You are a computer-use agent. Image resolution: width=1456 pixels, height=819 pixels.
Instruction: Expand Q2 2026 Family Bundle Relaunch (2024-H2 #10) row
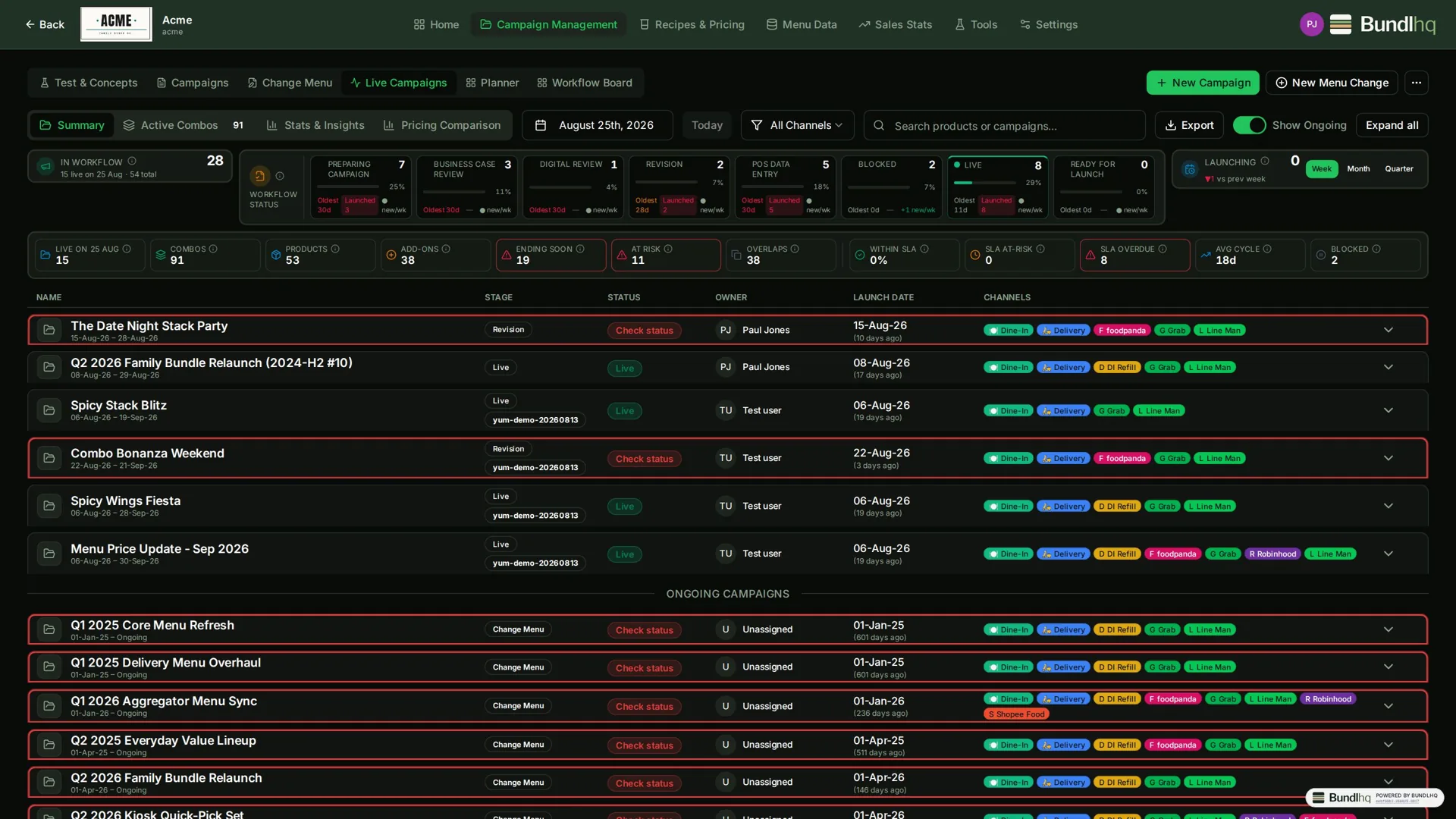pyautogui.click(x=1388, y=367)
